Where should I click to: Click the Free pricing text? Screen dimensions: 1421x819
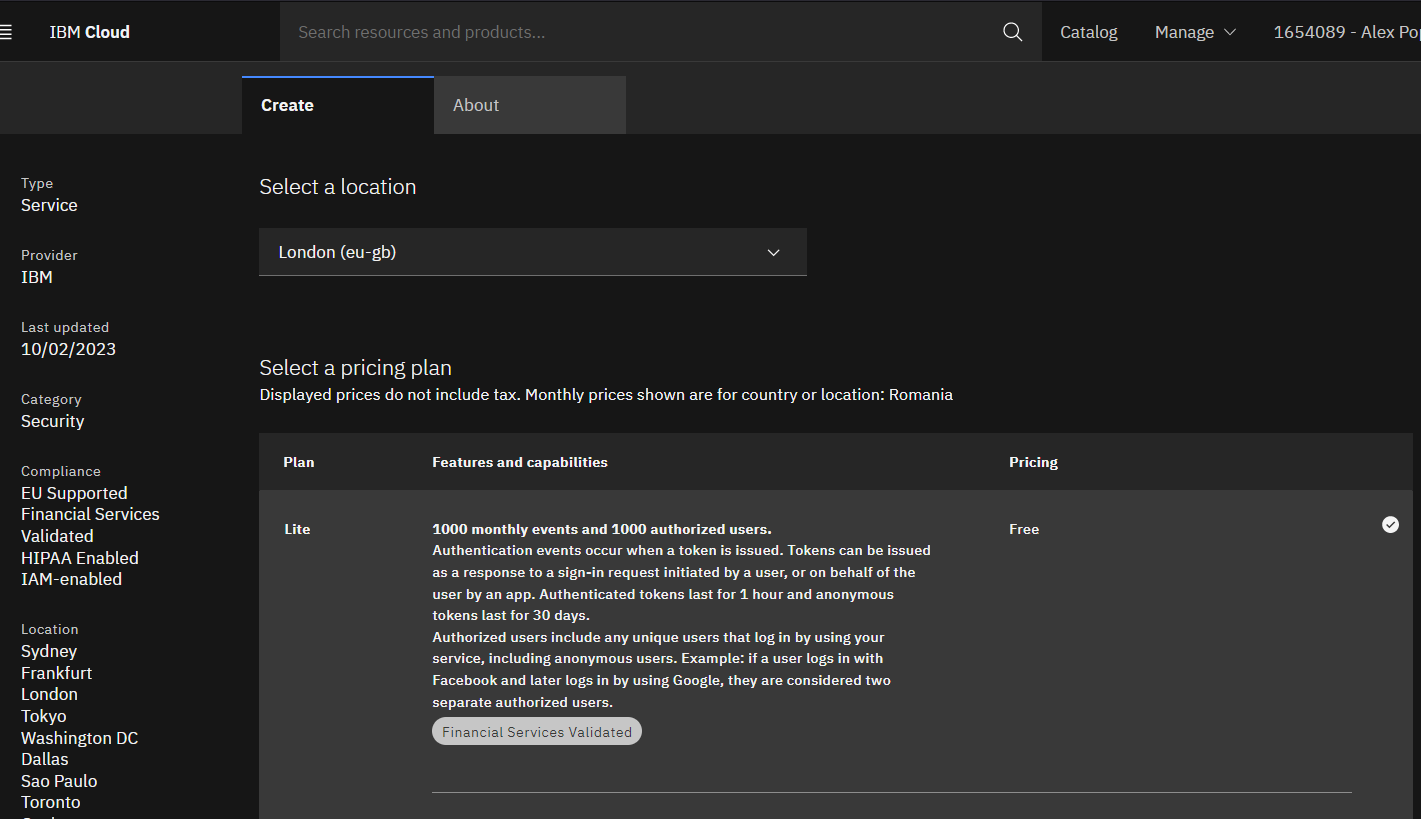(1024, 529)
